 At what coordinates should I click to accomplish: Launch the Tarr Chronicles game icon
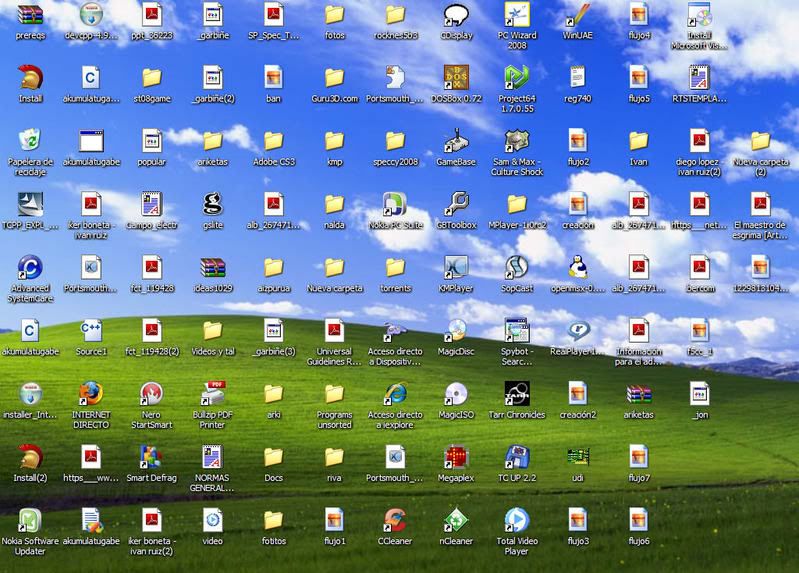coord(517,394)
